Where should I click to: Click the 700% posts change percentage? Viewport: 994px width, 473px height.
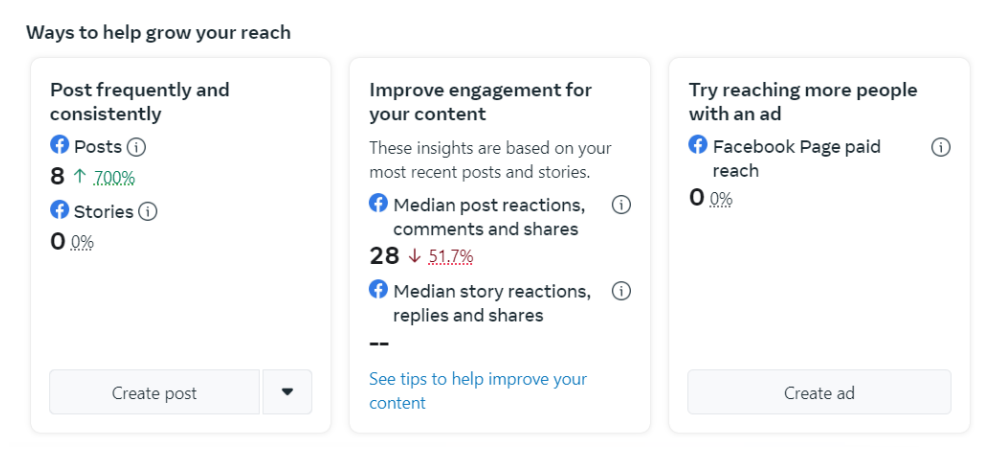click(114, 178)
